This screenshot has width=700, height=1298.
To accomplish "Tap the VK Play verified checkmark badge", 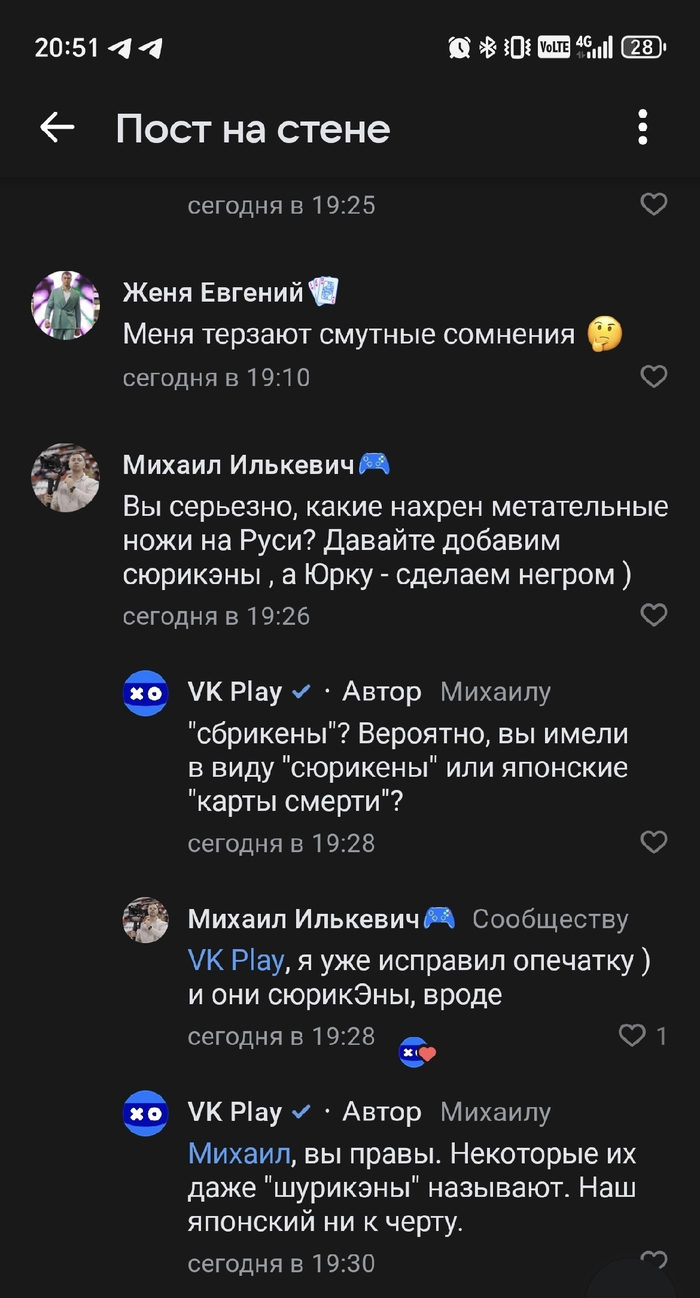I will [x=300, y=691].
